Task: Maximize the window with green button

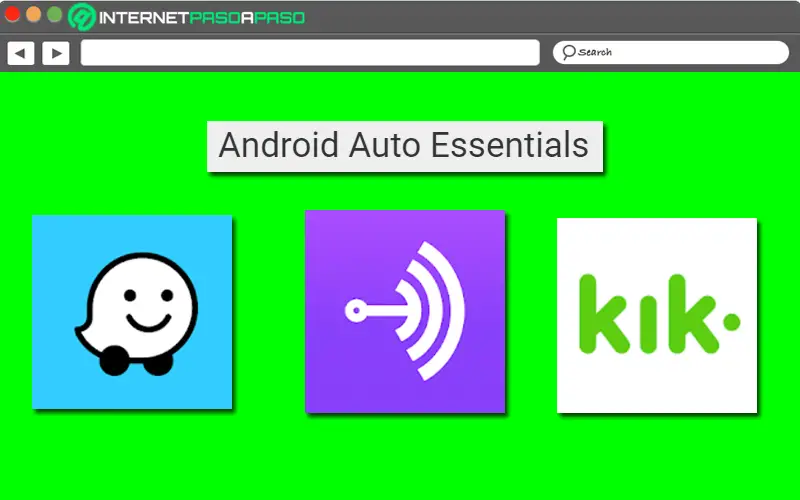Action: (55, 14)
